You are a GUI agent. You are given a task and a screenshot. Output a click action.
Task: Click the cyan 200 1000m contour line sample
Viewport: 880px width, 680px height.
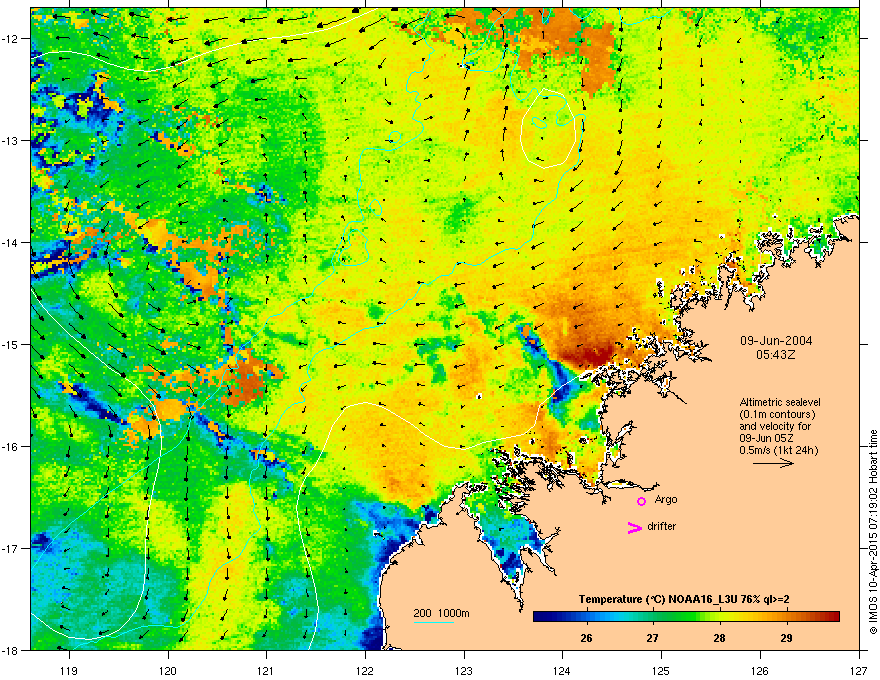434,622
